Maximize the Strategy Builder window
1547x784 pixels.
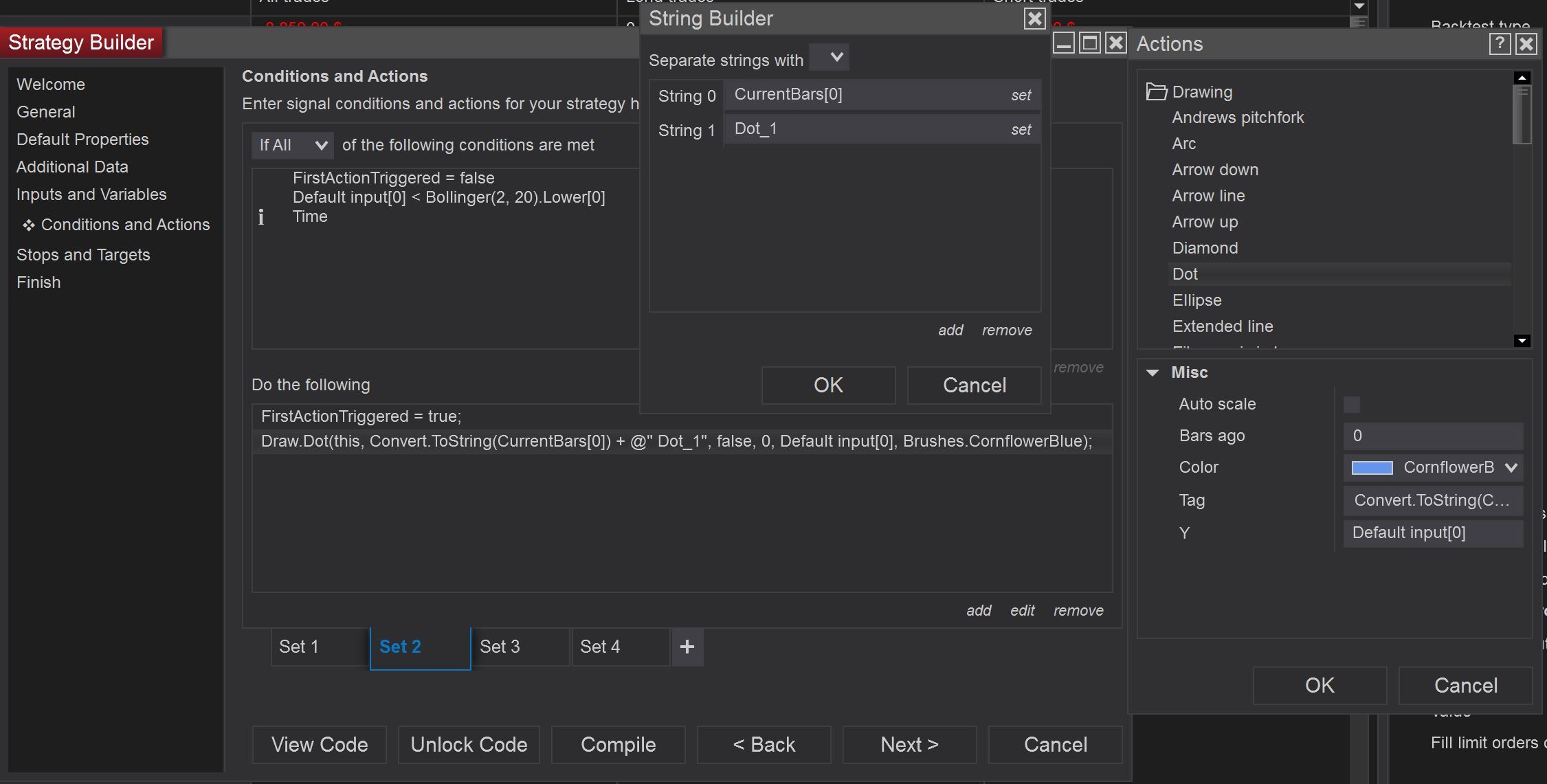1089,43
